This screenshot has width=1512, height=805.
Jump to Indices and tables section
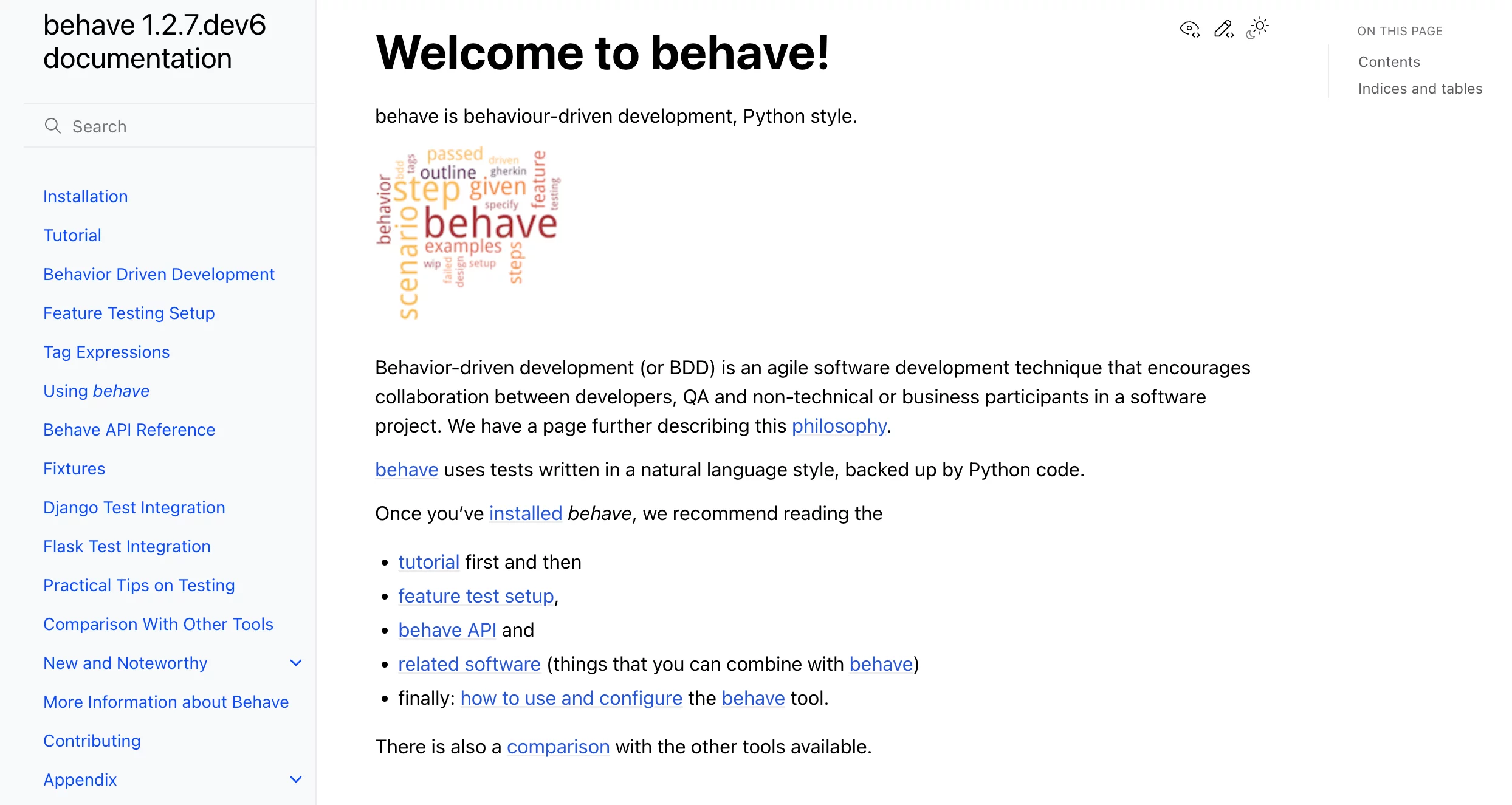tap(1420, 89)
